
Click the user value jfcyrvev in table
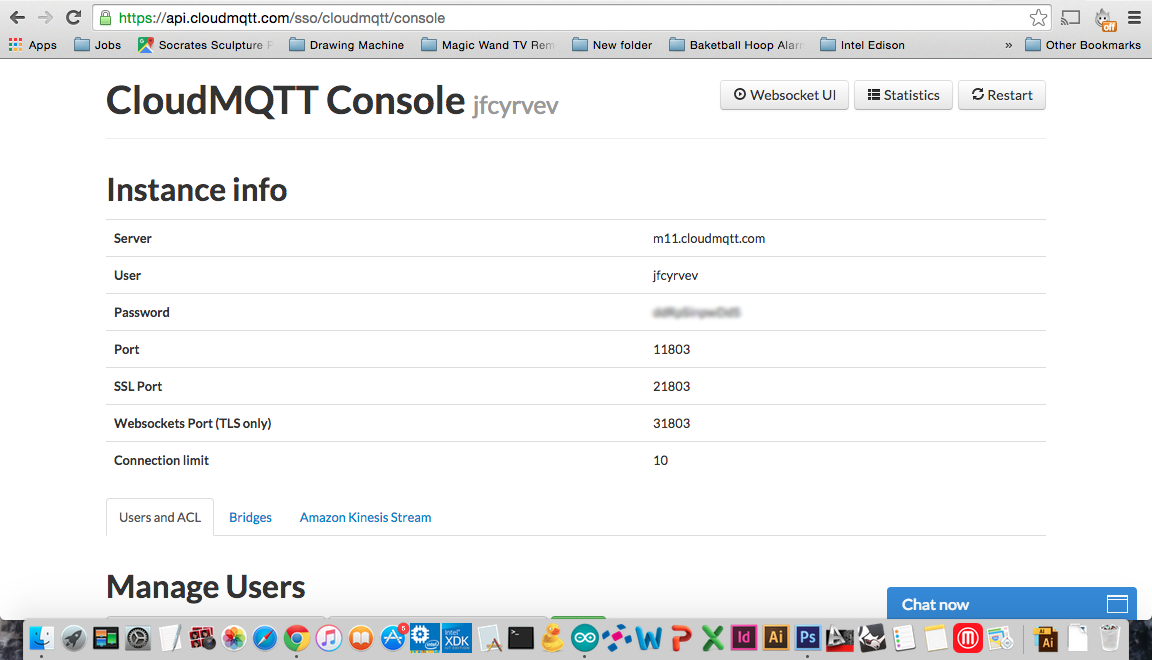(x=675, y=276)
